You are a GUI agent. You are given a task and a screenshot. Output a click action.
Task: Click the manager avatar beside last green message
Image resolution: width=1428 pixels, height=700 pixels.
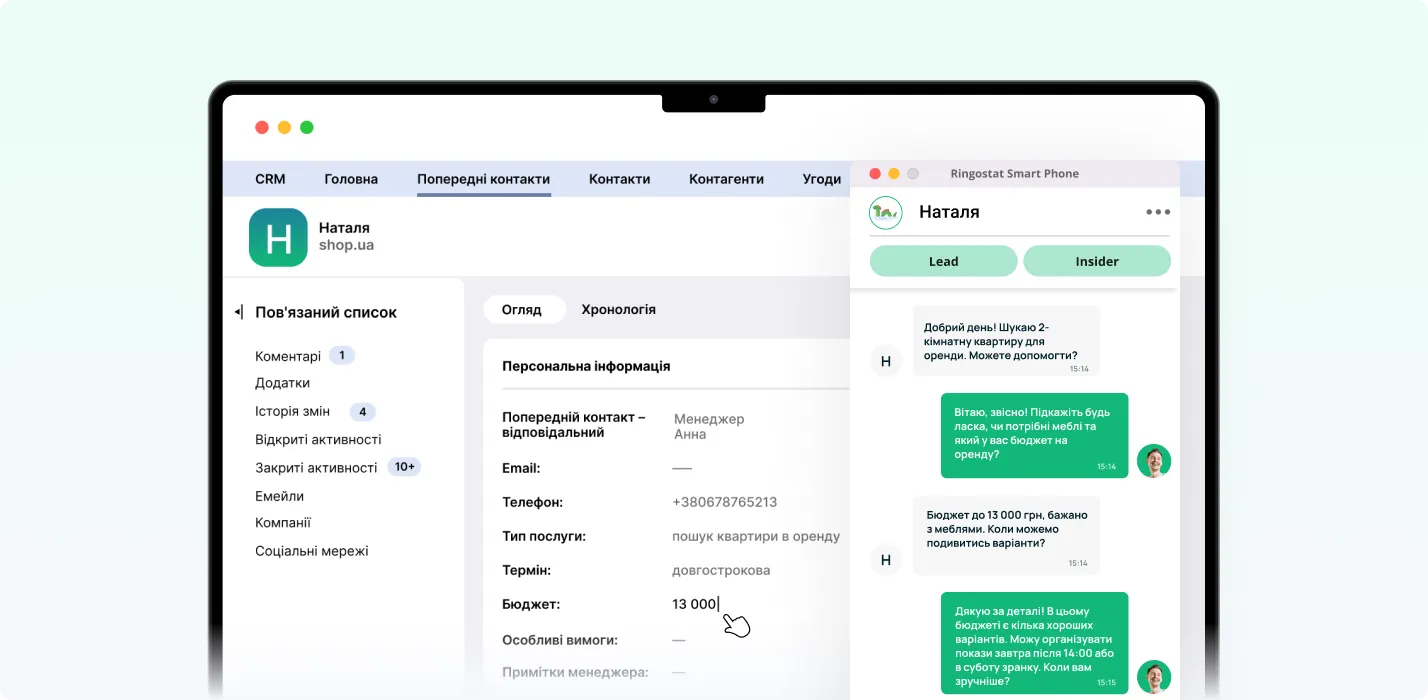pos(1154,677)
